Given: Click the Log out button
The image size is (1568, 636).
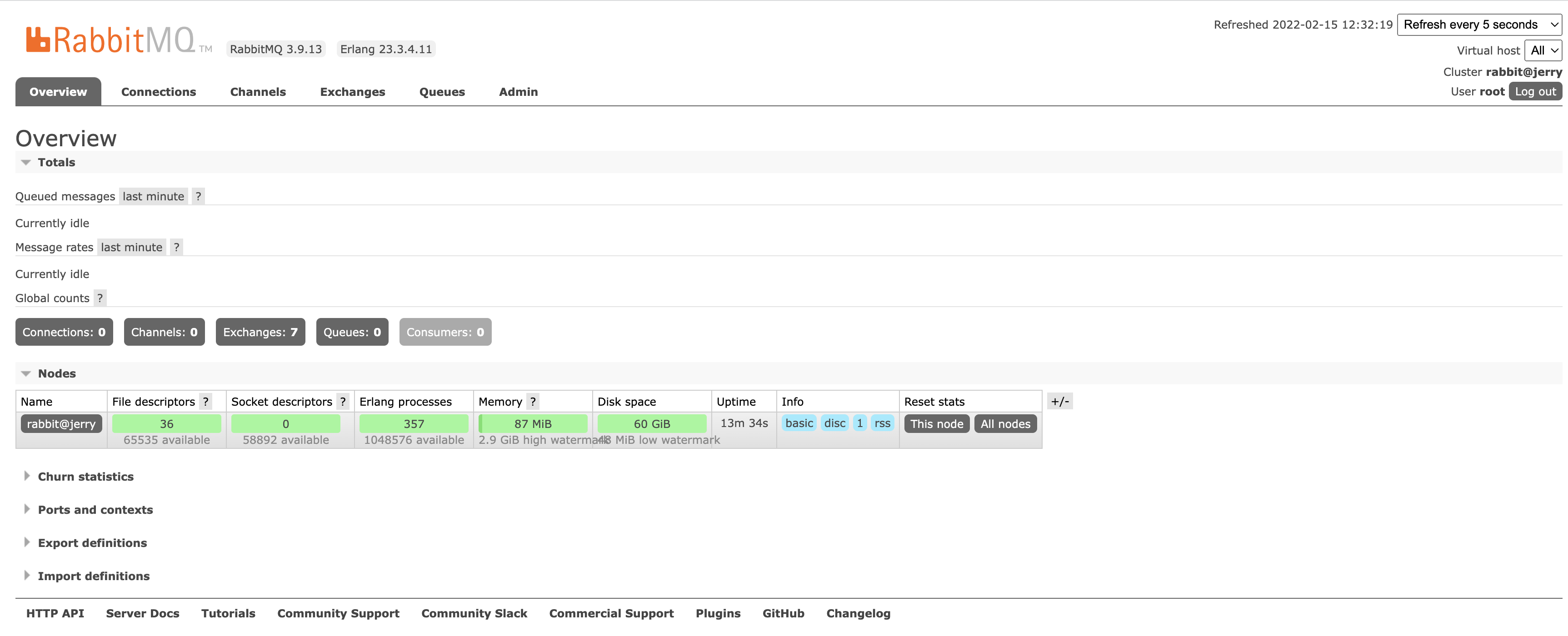Looking at the screenshot, I should 1534,91.
